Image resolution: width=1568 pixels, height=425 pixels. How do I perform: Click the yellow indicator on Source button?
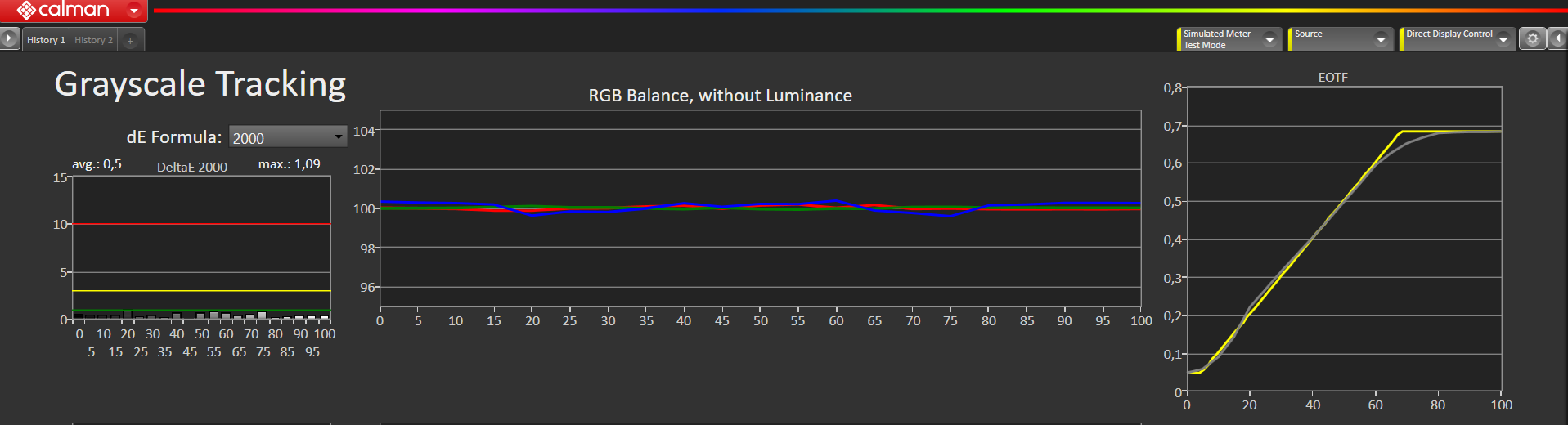1290,39
